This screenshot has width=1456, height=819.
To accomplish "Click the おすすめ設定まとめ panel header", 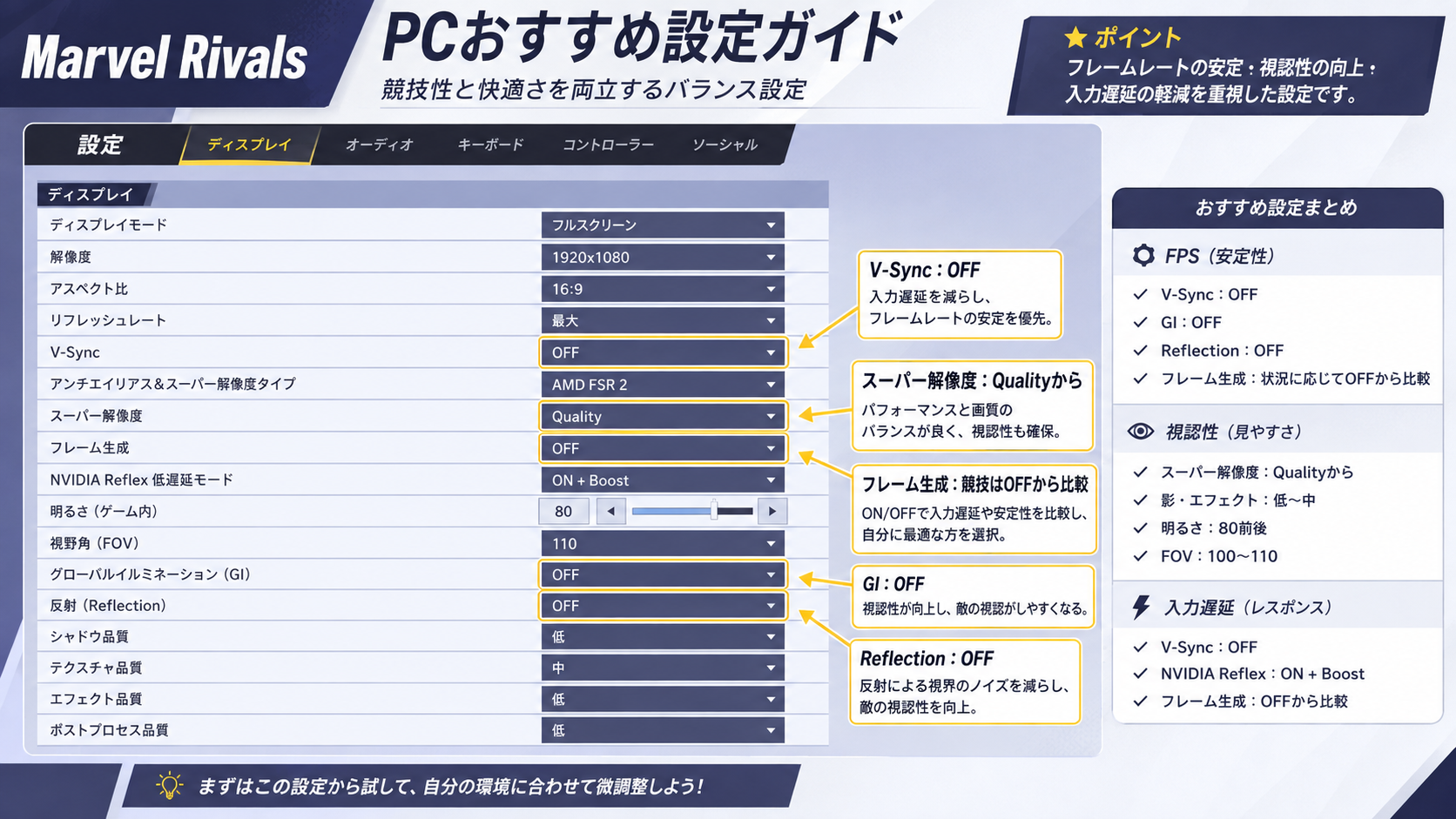I will click(x=1277, y=207).
